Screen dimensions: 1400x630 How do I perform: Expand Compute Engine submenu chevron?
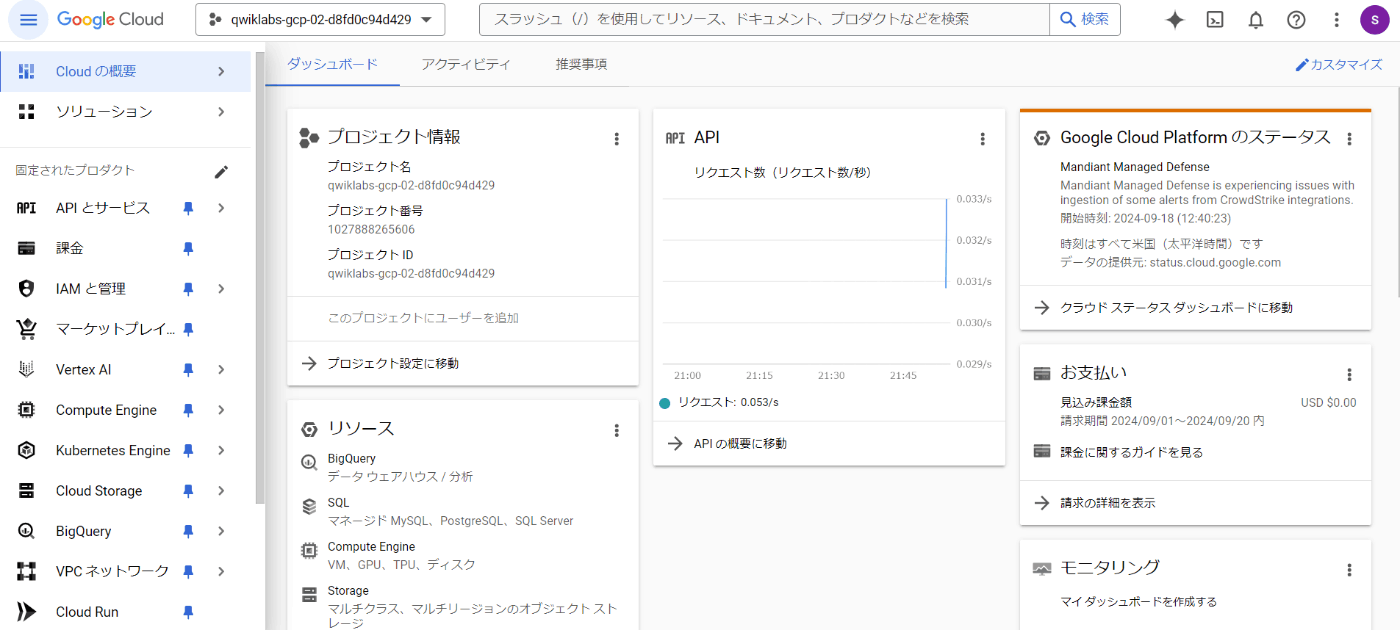[221, 410]
